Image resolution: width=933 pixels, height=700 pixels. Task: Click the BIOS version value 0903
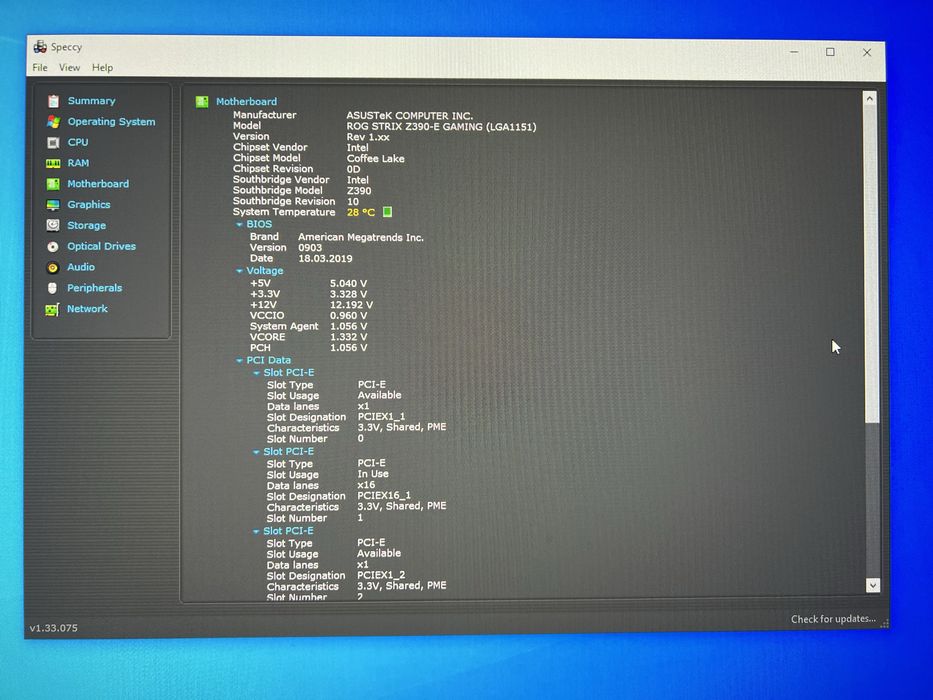tap(310, 247)
